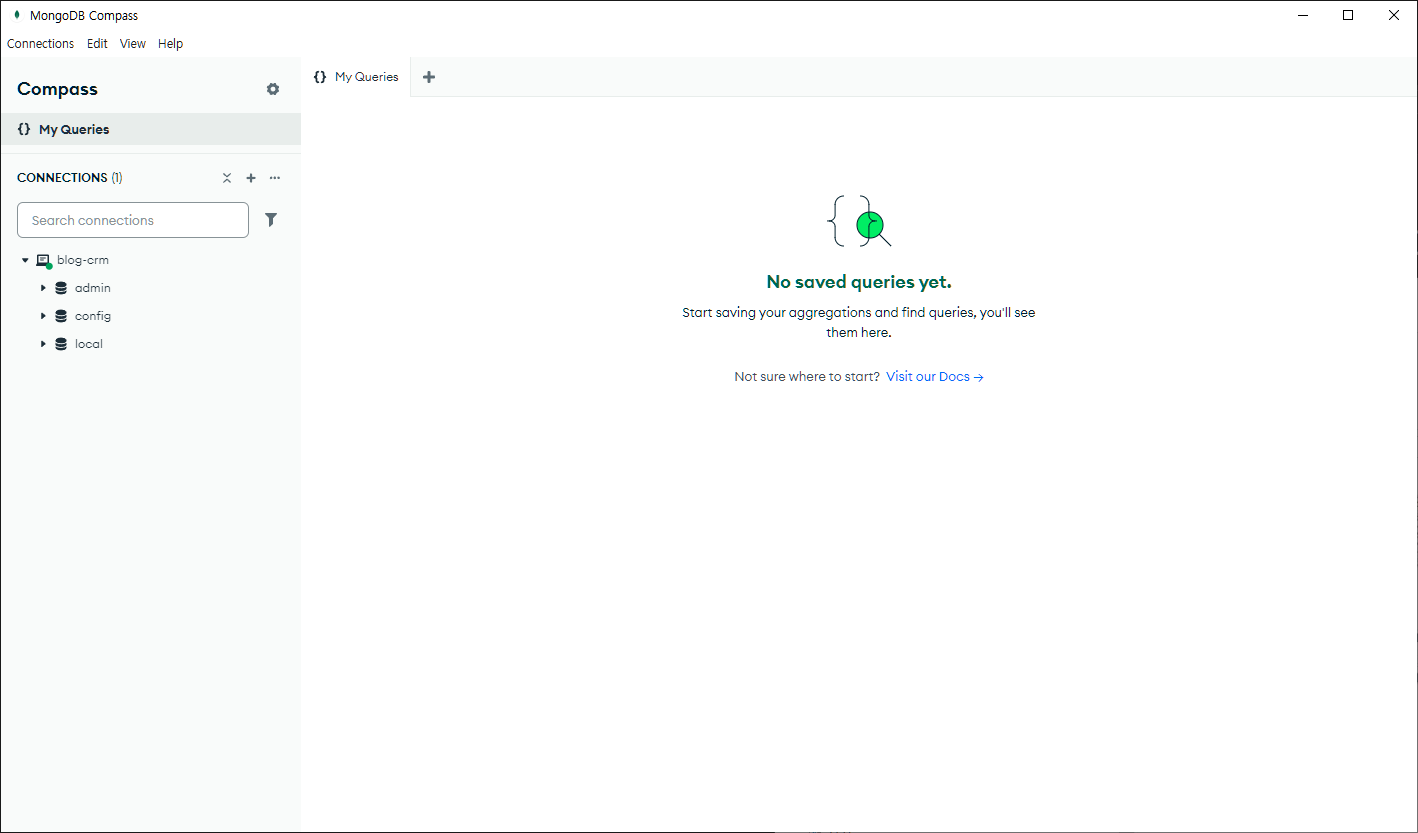This screenshot has height=833, width=1418.
Task: Open the View menu
Action: pyautogui.click(x=133, y=44)
